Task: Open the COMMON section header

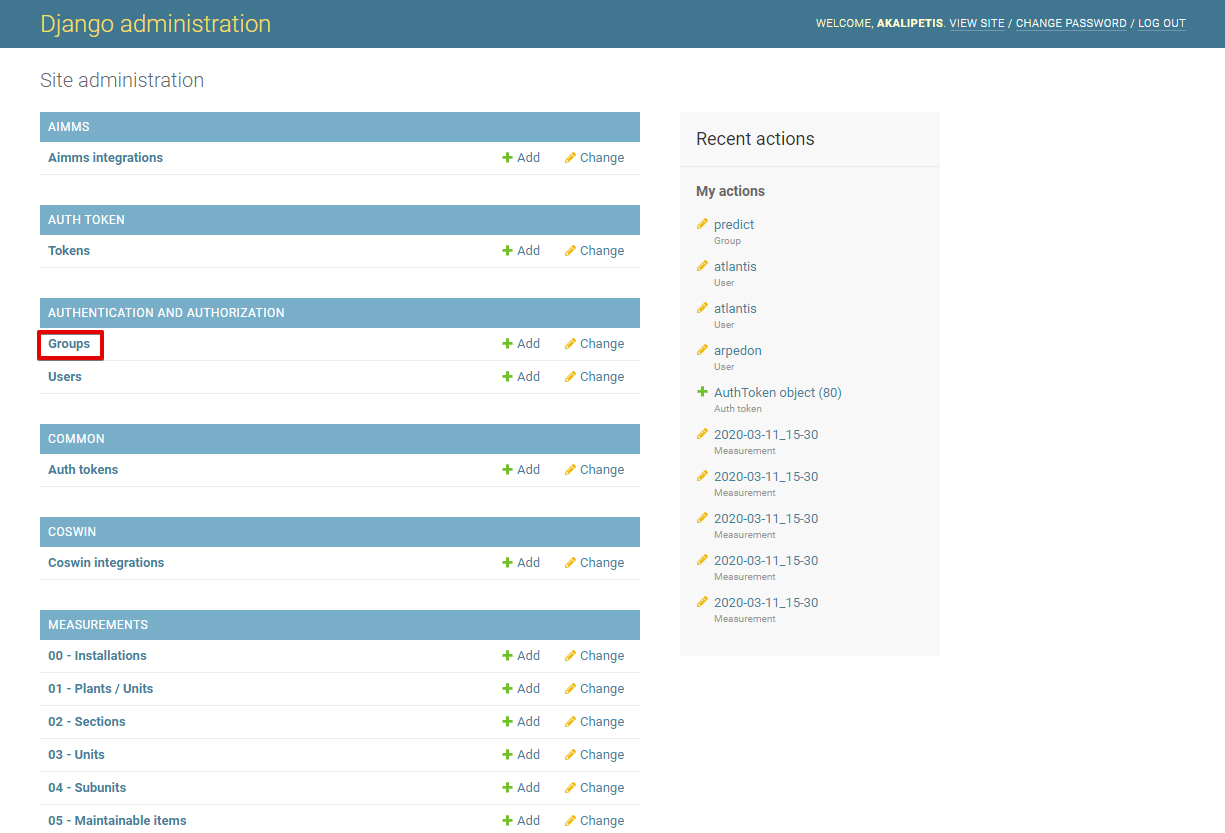Action: pos(76,439)
